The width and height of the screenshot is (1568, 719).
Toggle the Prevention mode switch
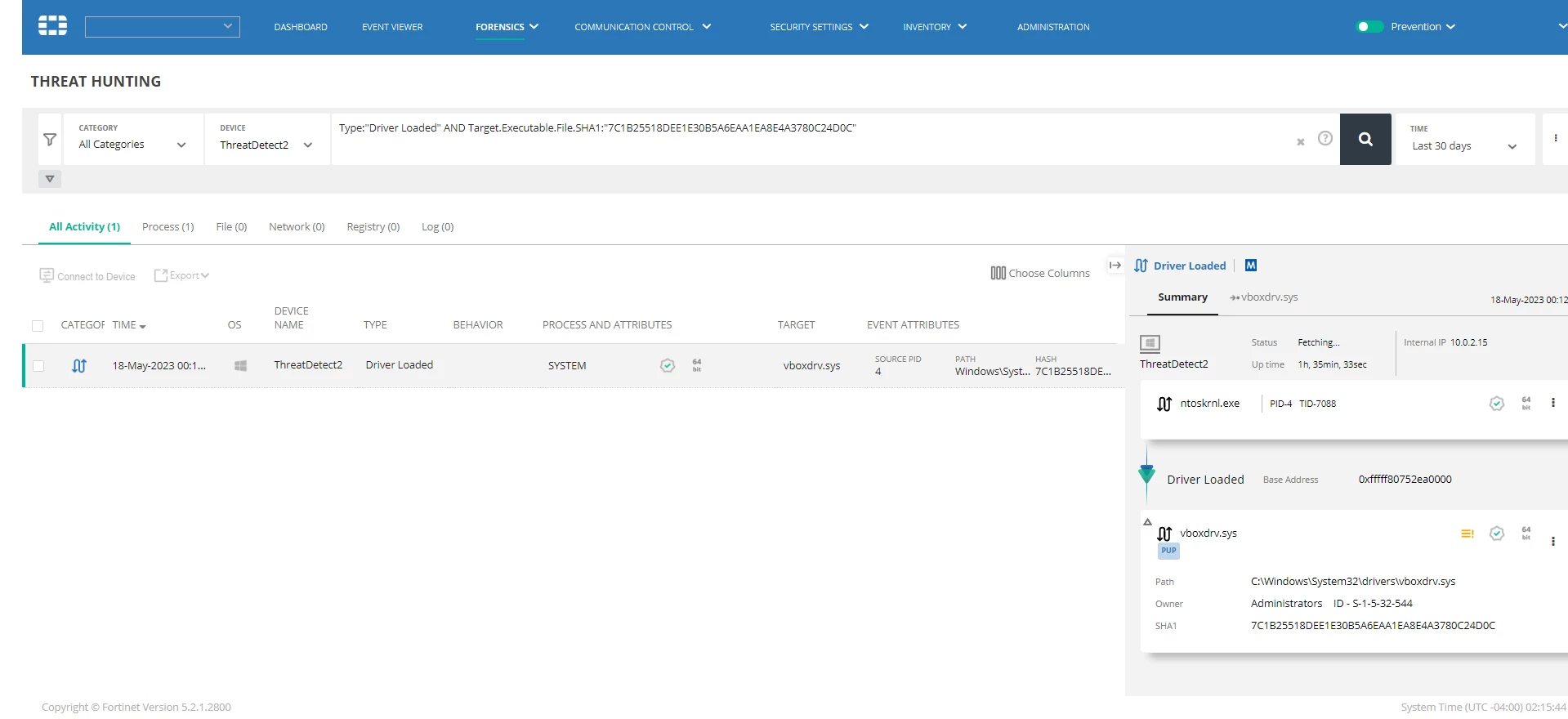point(1369,27)
